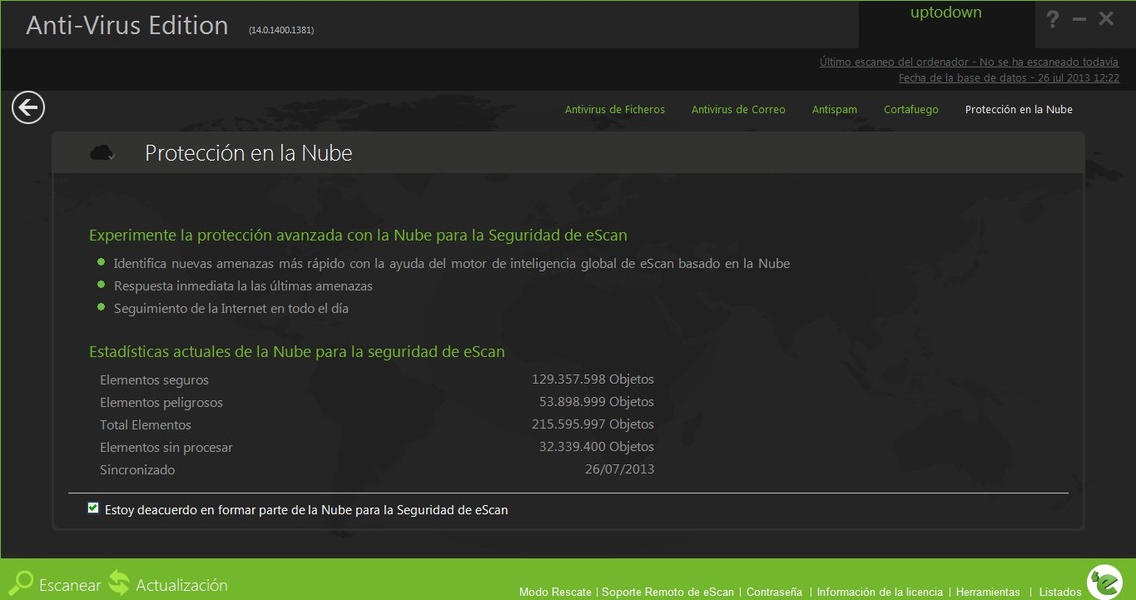
Task: Select Protección en la Nube tab
Action: [x=1019, y=109]
